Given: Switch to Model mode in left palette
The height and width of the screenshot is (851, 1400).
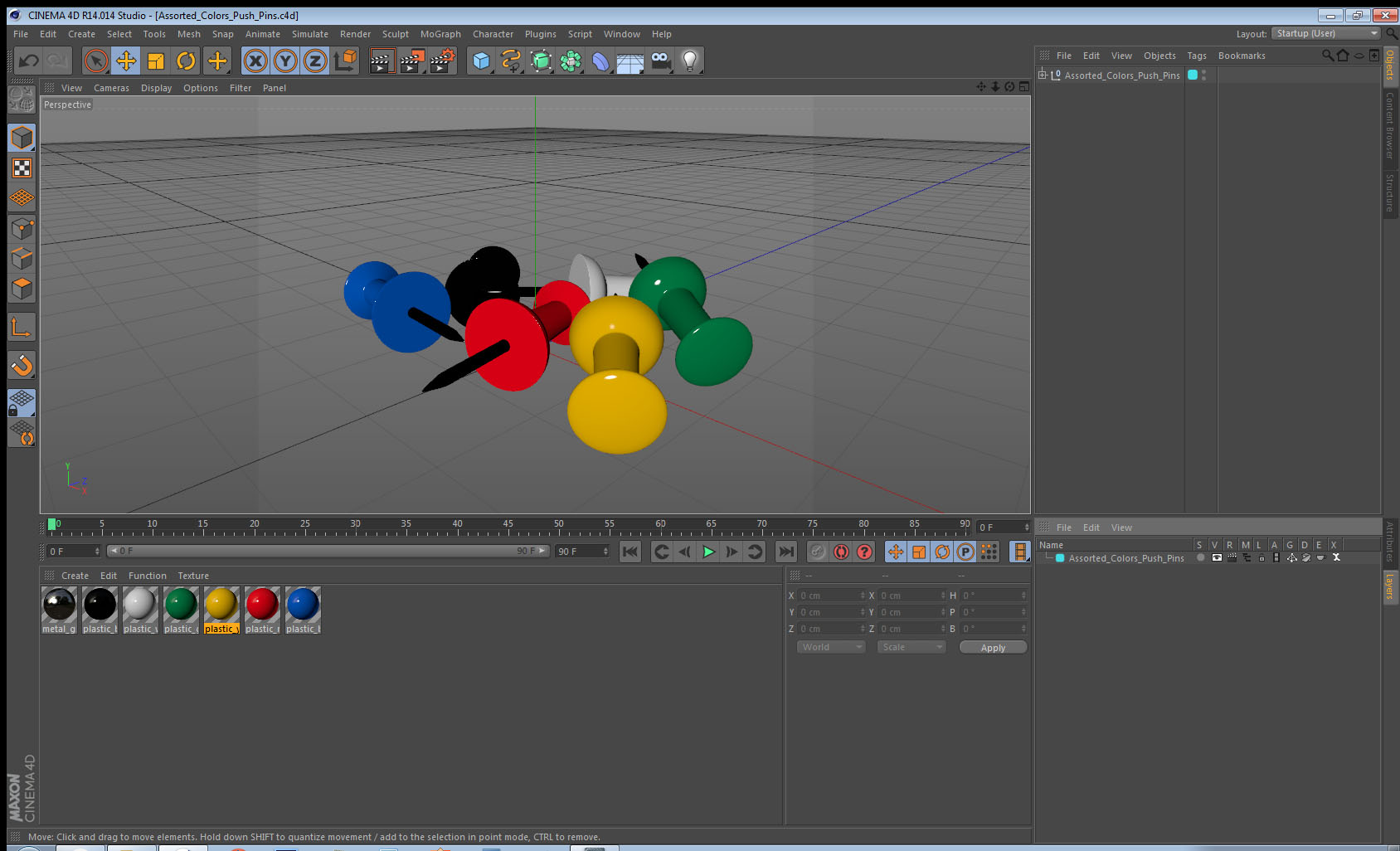Looking at the screenshot, I should click(22, 138).
